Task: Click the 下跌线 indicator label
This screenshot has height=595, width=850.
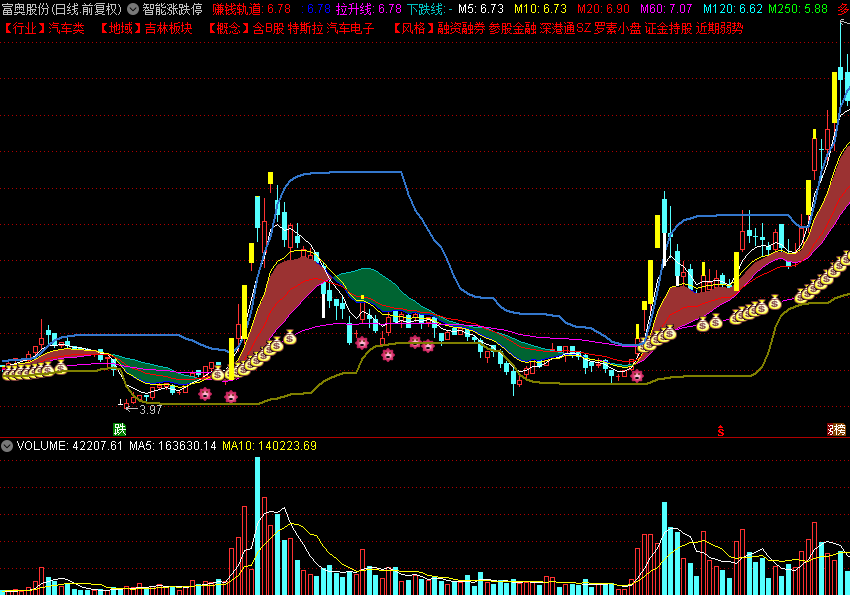Action: (x=425, y=9)
